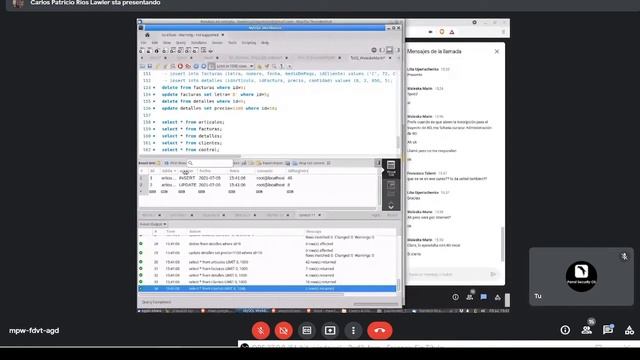Select your own video tile labeled Tu
This screenshot has width=640, height=360.
581,276
